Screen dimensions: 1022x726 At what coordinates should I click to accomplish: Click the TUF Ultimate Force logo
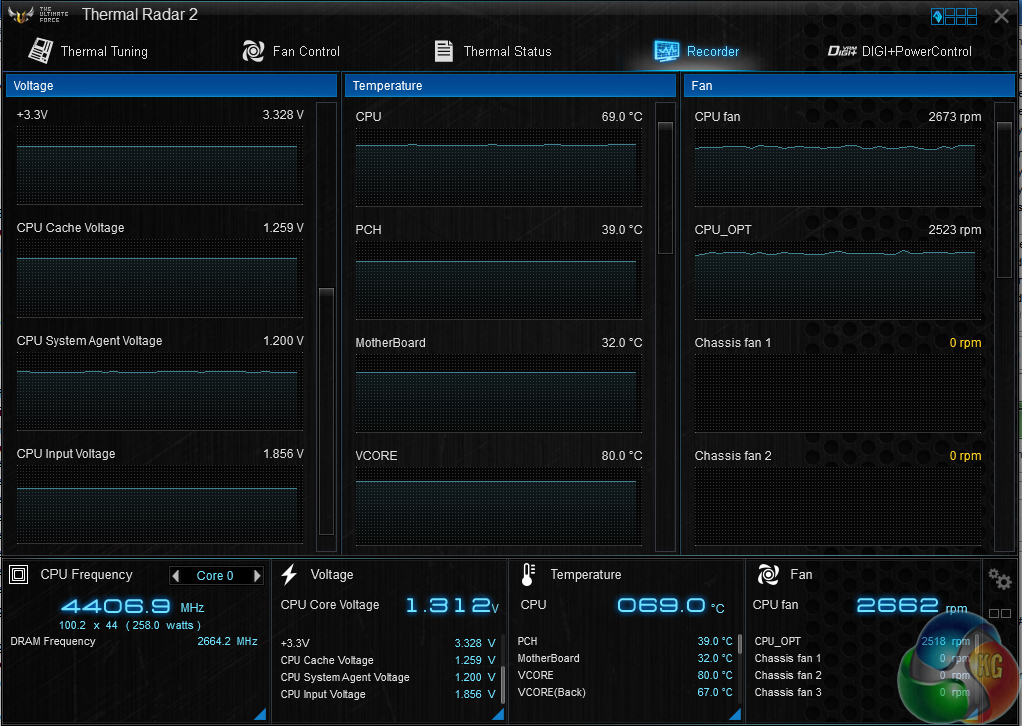(37, 14)
